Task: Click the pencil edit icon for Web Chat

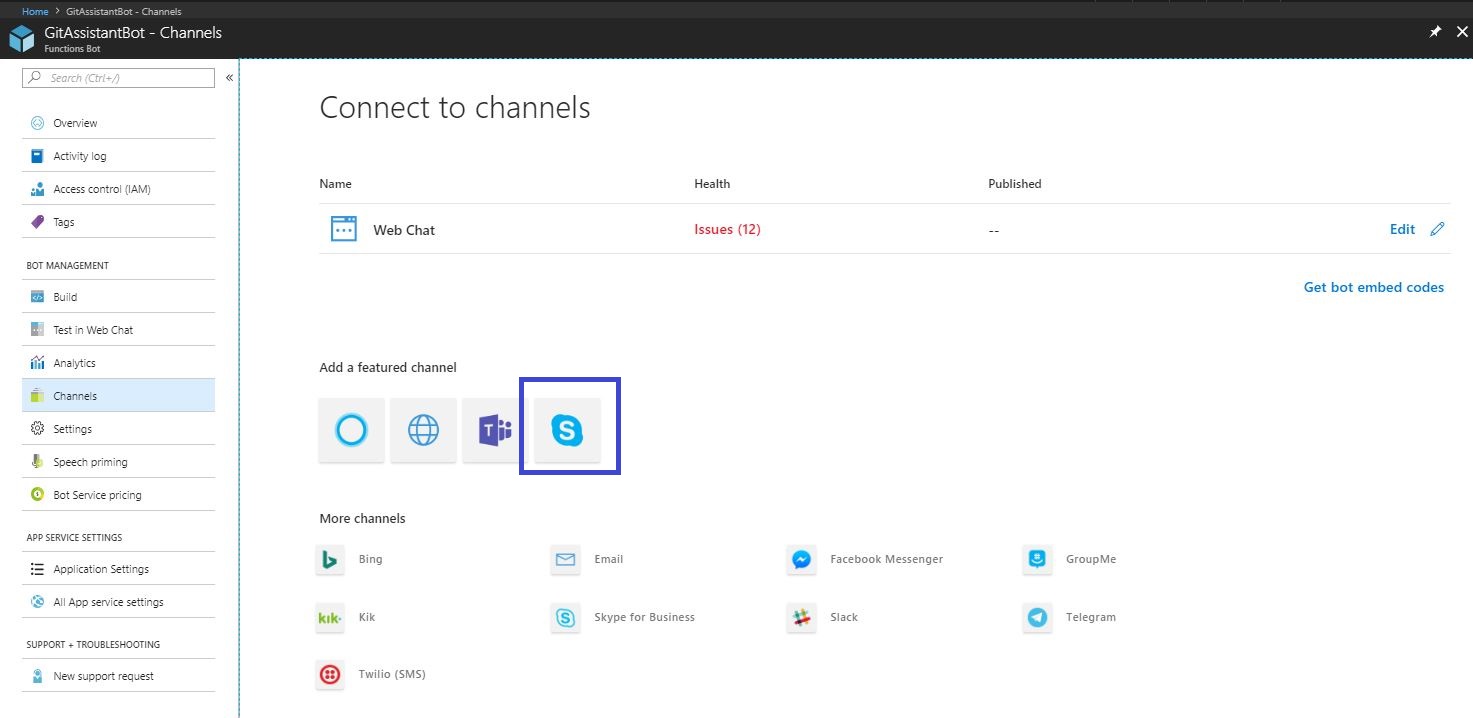Action: [1437, 229]
